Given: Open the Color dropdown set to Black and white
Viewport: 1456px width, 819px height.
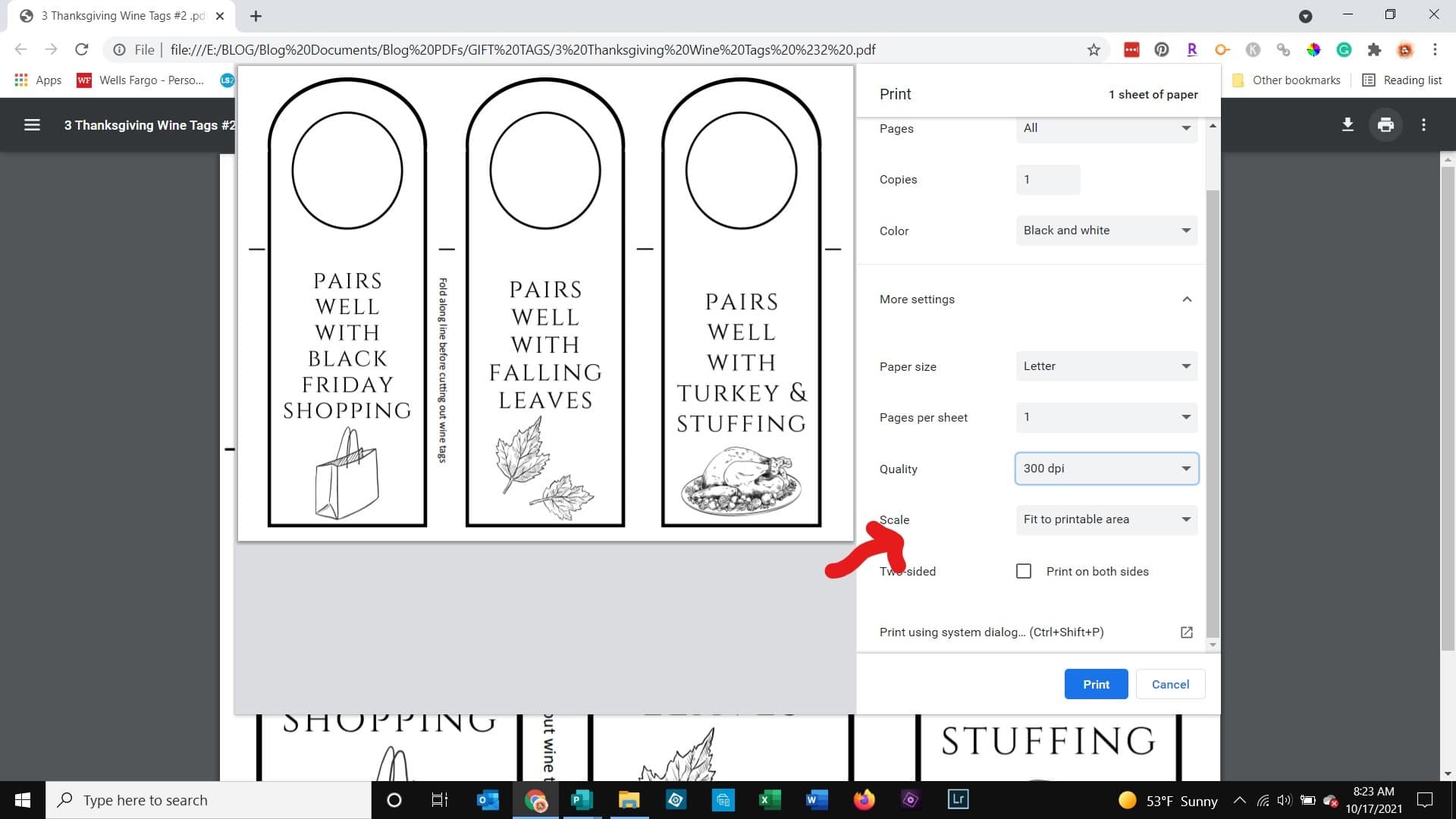Looking at the screenshot, I should tap(1106, 231).
